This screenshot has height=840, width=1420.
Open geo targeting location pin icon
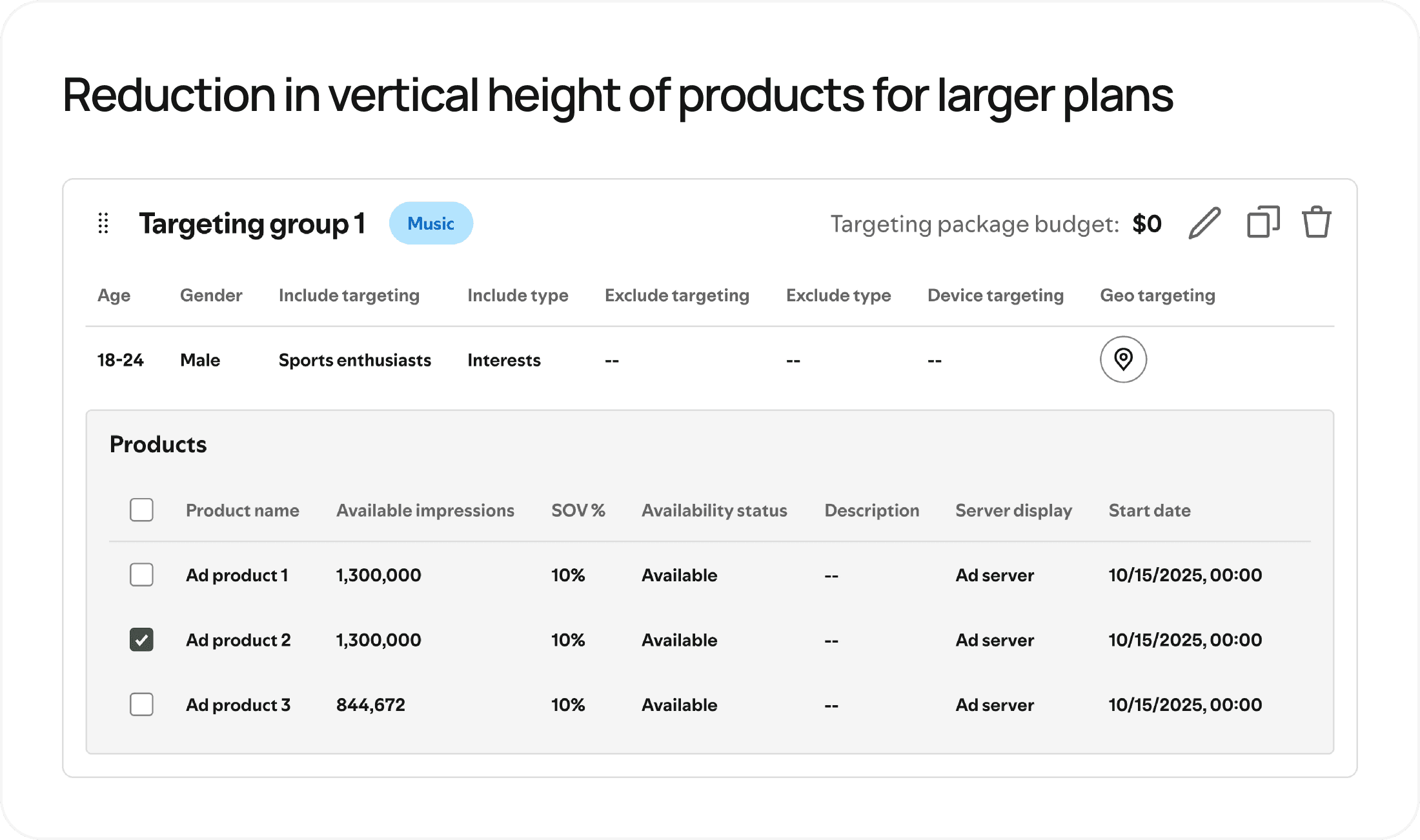click(1123, 359)
